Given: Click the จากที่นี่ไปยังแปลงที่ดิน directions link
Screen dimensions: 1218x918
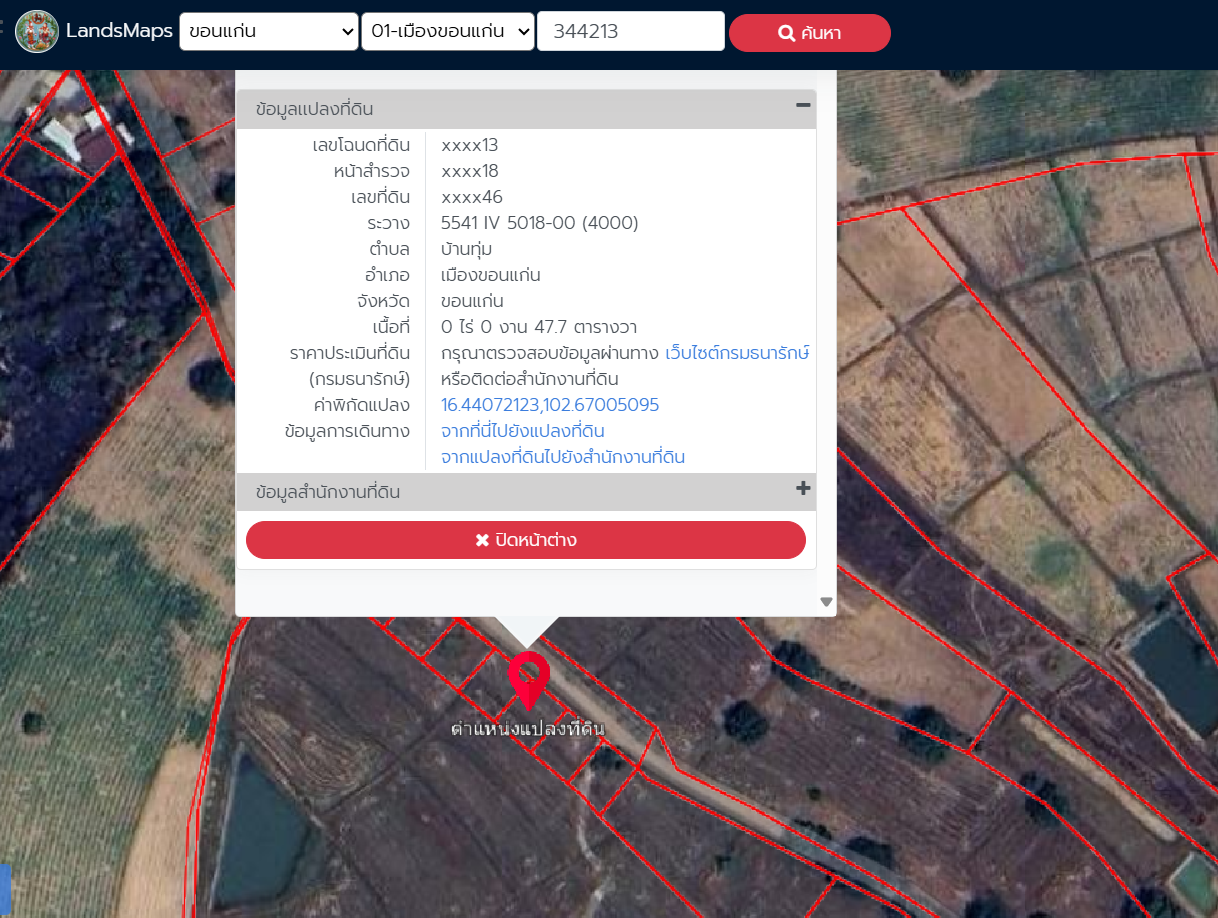Looking at the screenshot, I should 522,431.
